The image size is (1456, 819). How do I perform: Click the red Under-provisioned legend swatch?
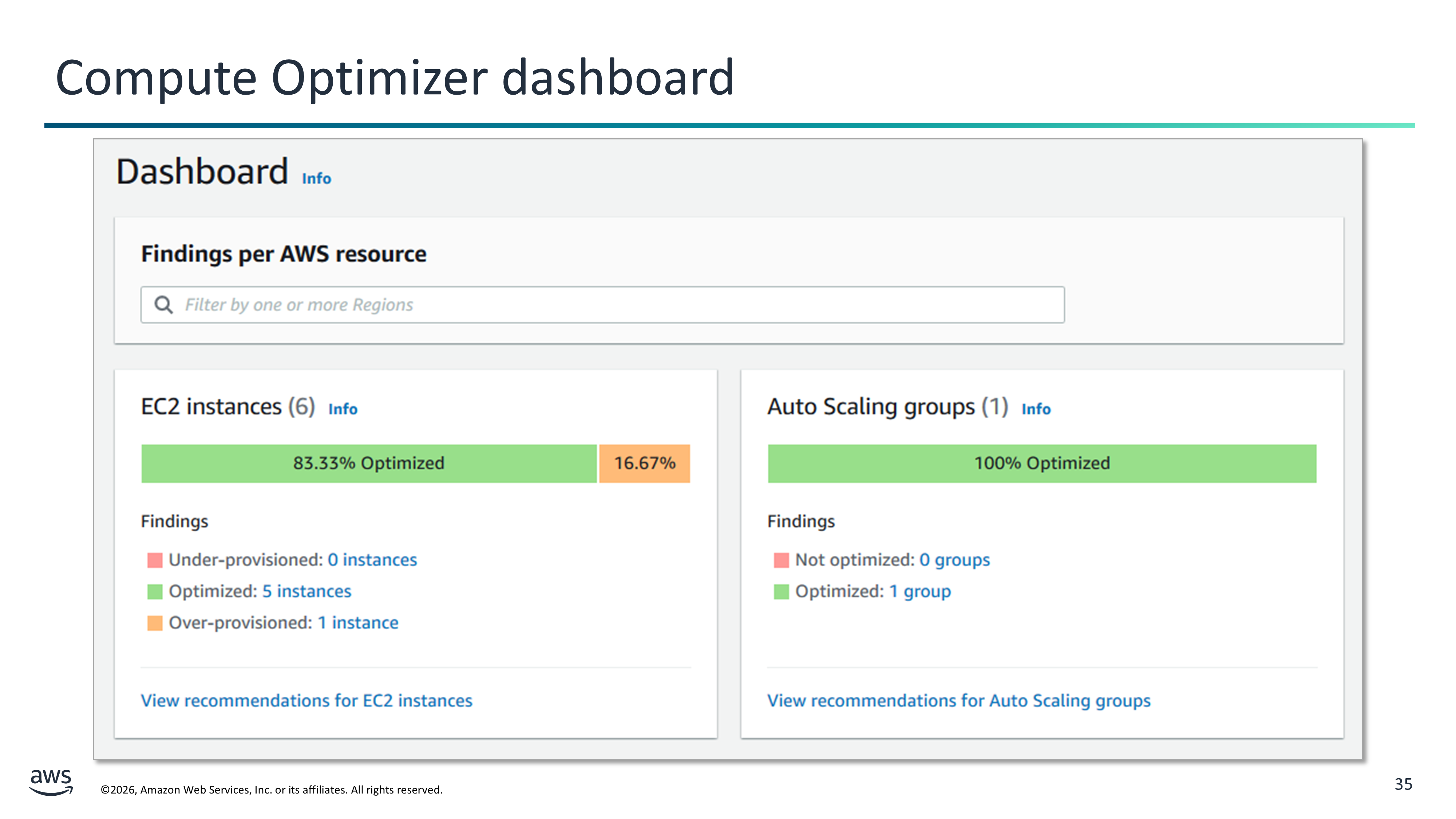coord(154,560)
